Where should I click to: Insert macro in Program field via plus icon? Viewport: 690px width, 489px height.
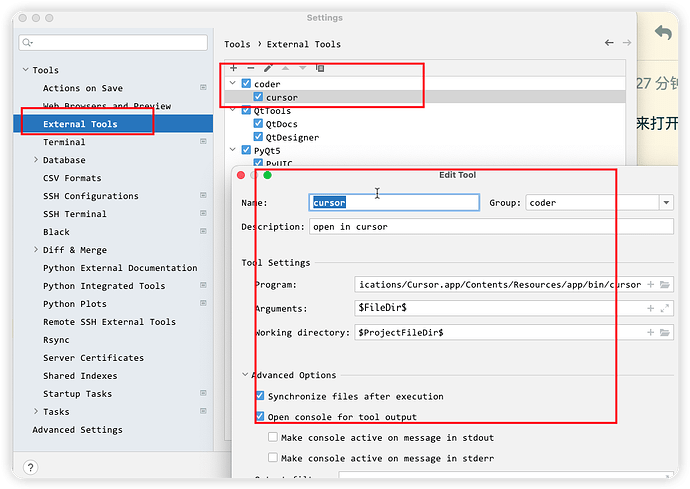(x=650, y=285)
